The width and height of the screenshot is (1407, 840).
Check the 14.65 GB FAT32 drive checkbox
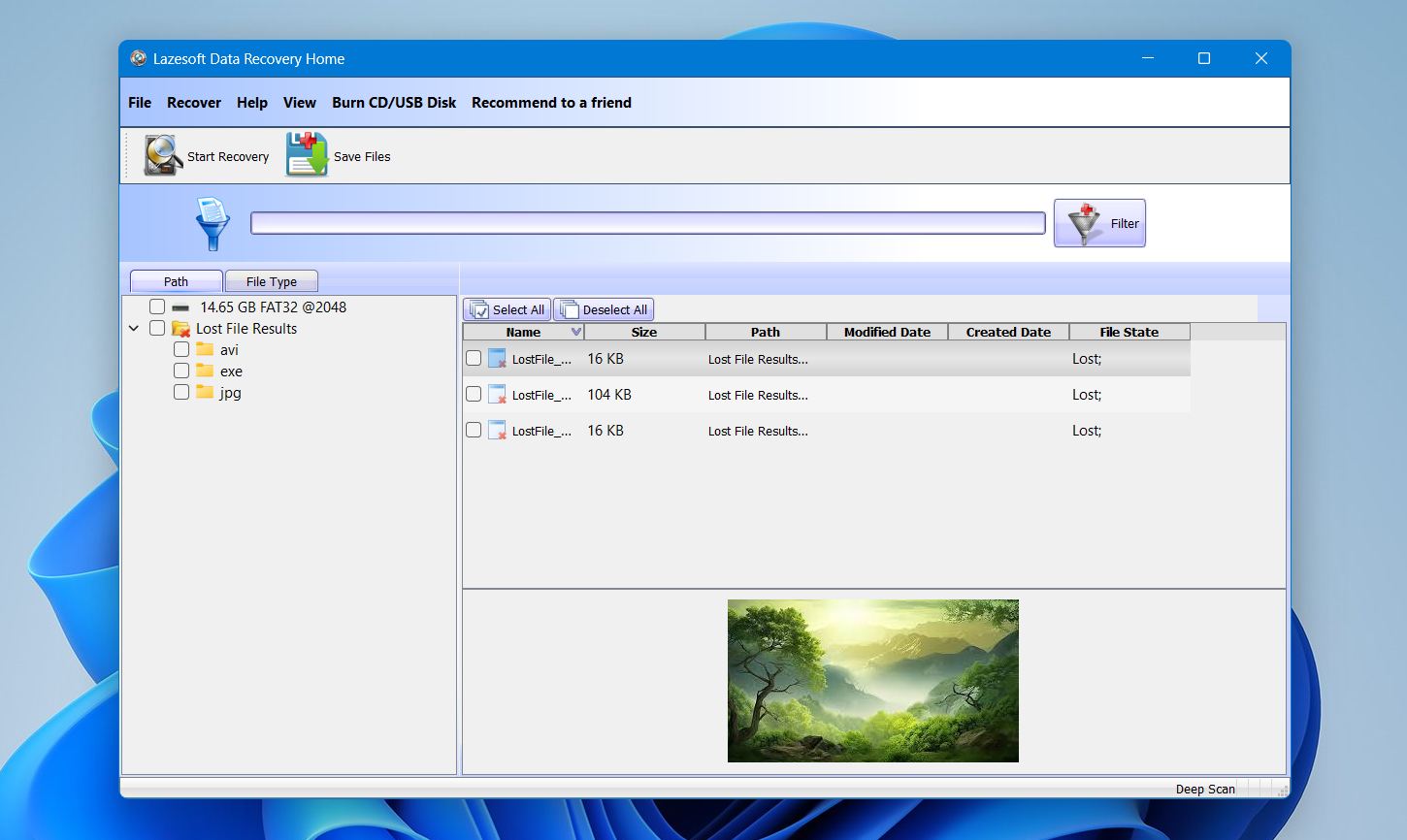point(157,307)
